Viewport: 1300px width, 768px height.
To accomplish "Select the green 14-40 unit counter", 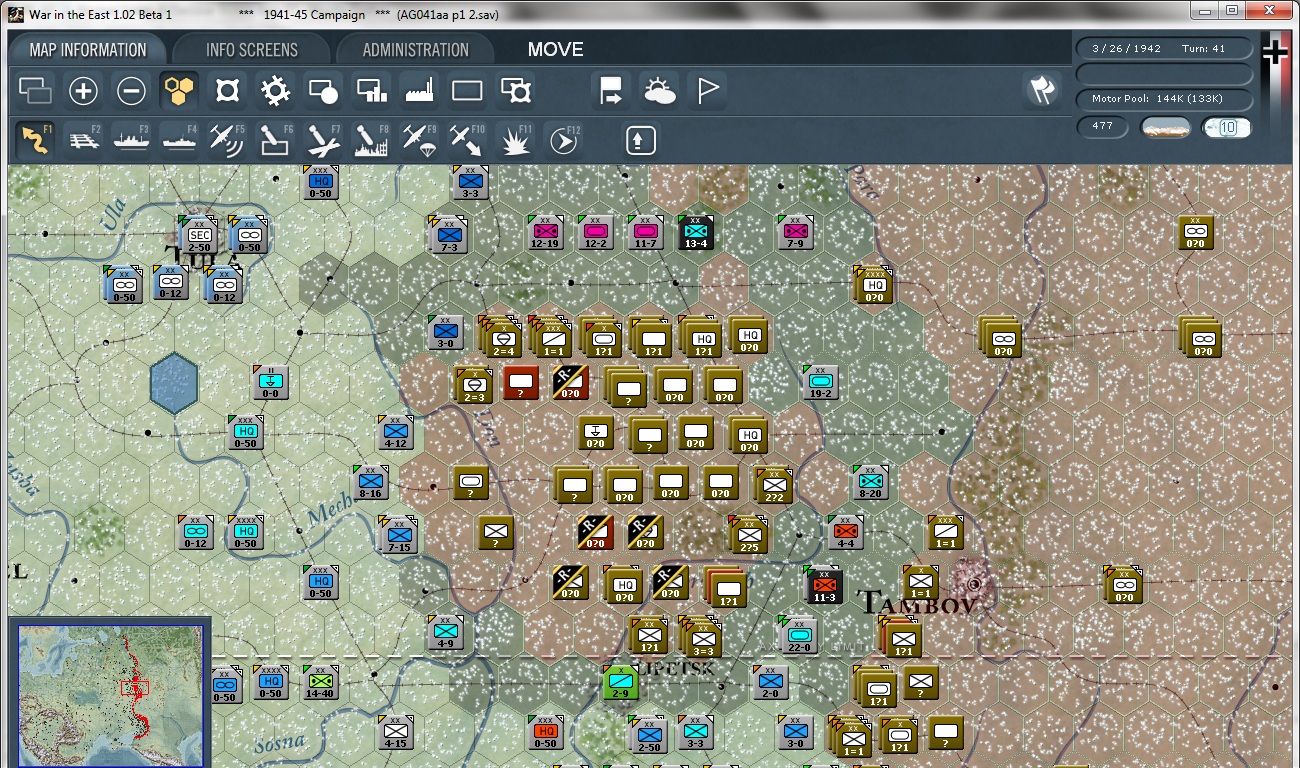I will 320,683.
